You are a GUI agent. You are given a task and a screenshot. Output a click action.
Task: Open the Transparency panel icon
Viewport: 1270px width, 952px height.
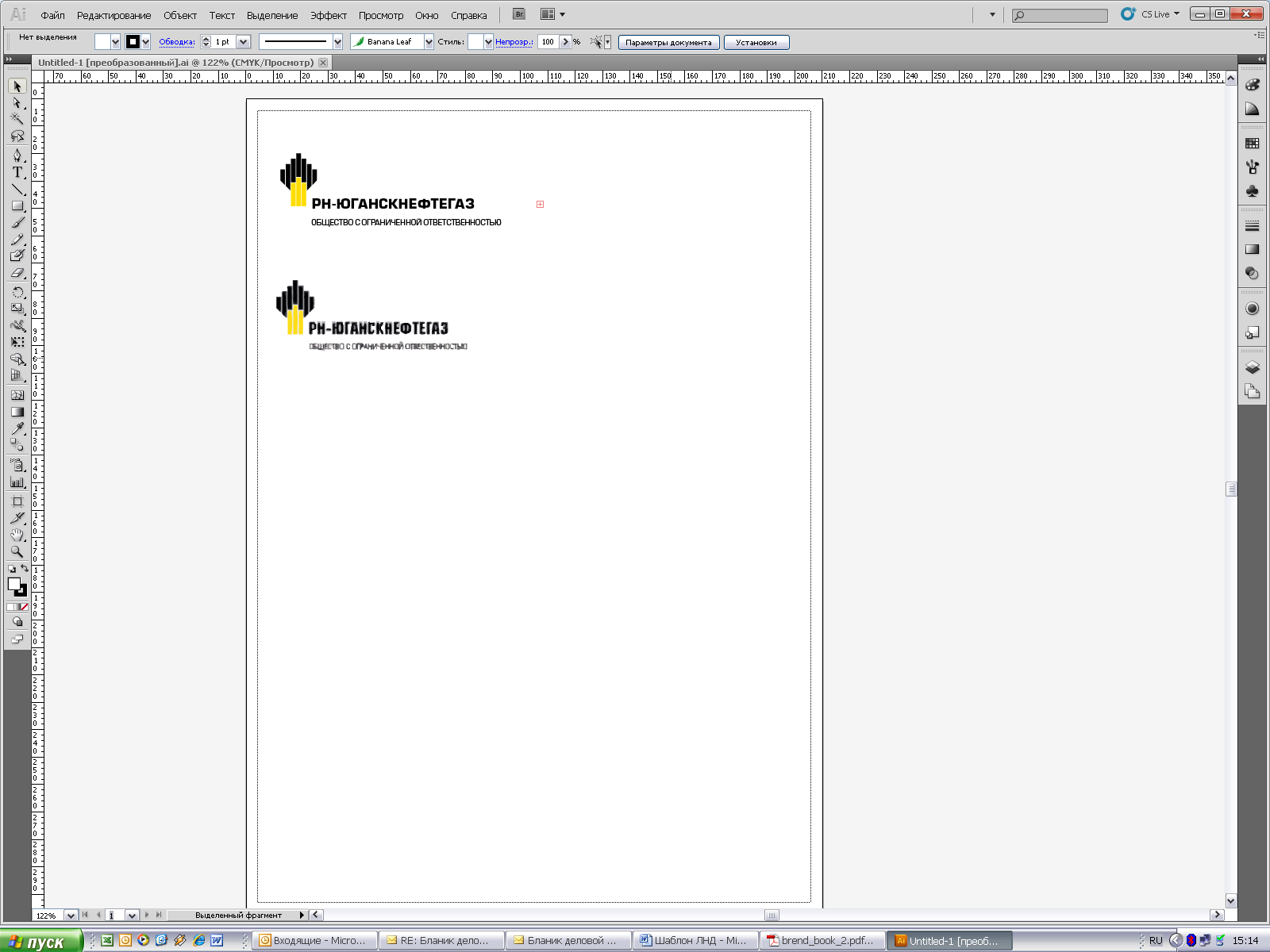[1253, 274]
